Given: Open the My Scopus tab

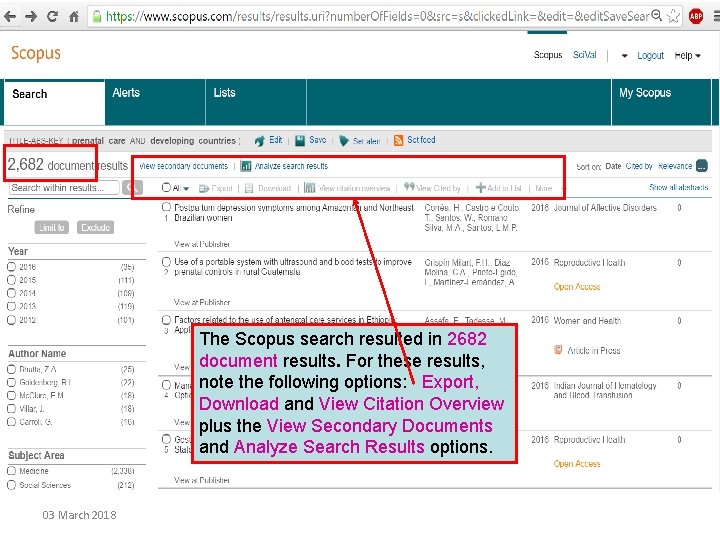Looking at the screenshot, I should tap(661, 102).
